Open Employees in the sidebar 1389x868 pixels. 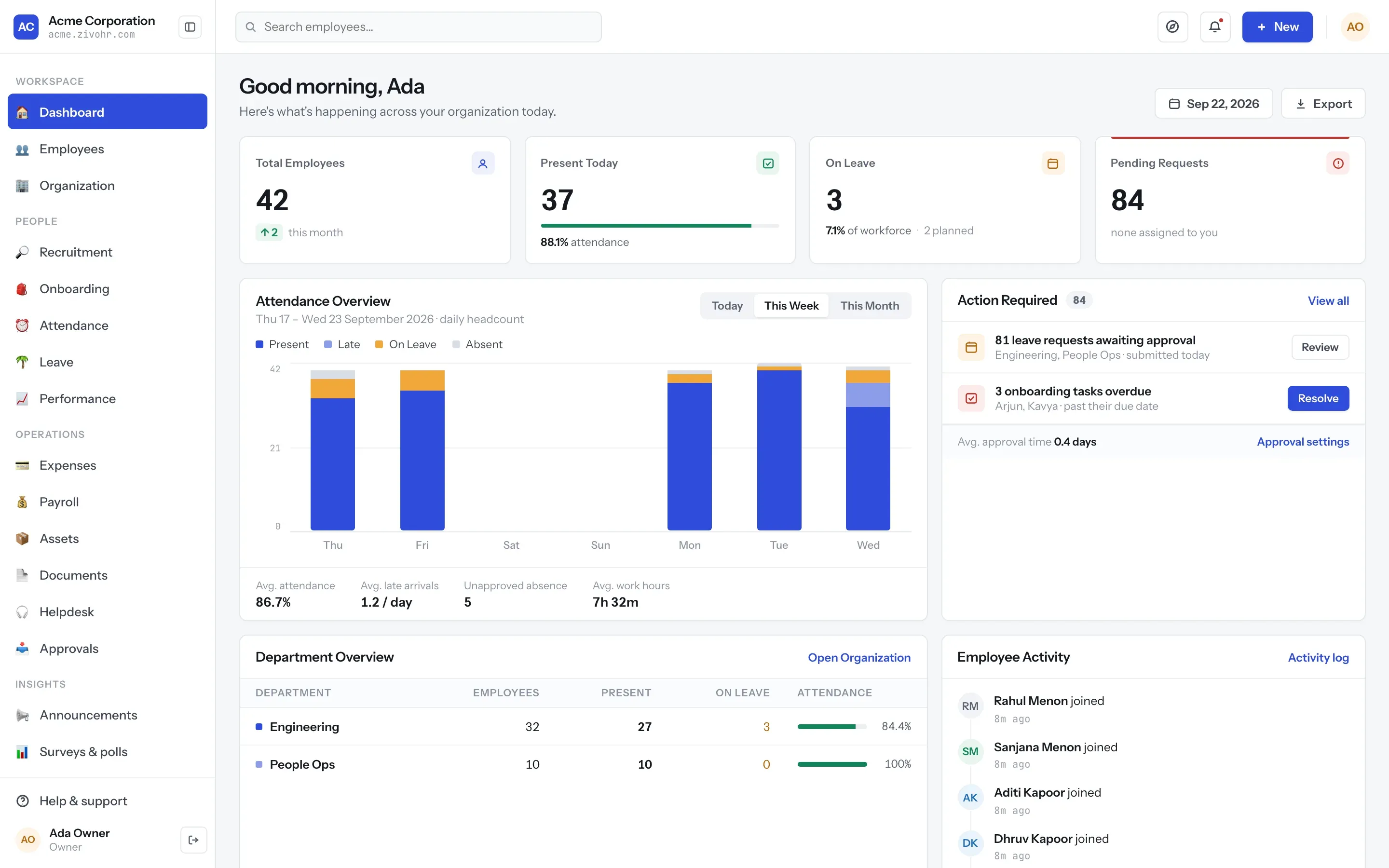(108, 149)
